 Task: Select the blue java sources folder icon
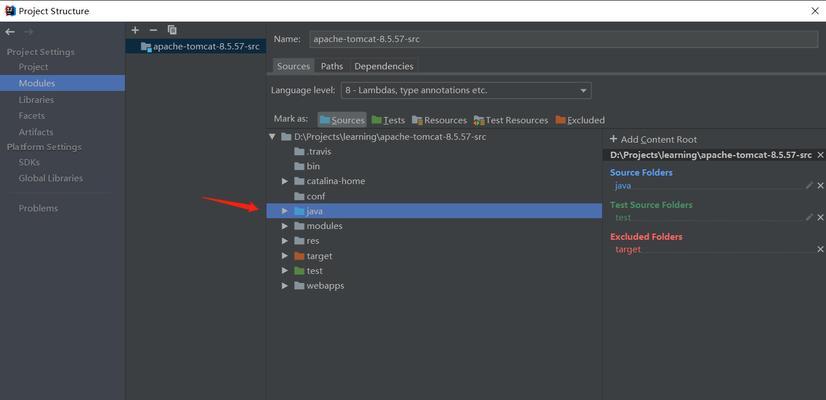299,211
